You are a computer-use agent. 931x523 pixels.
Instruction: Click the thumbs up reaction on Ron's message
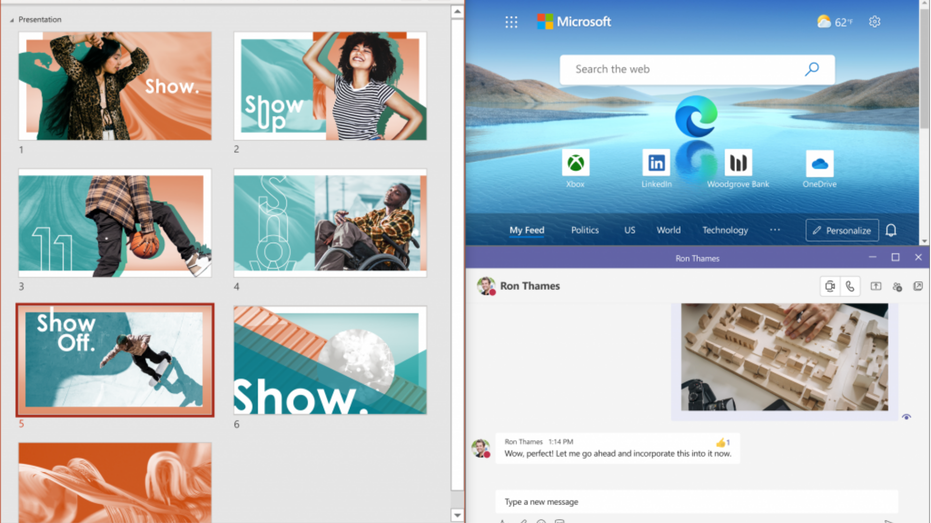(x=721, y=442)
